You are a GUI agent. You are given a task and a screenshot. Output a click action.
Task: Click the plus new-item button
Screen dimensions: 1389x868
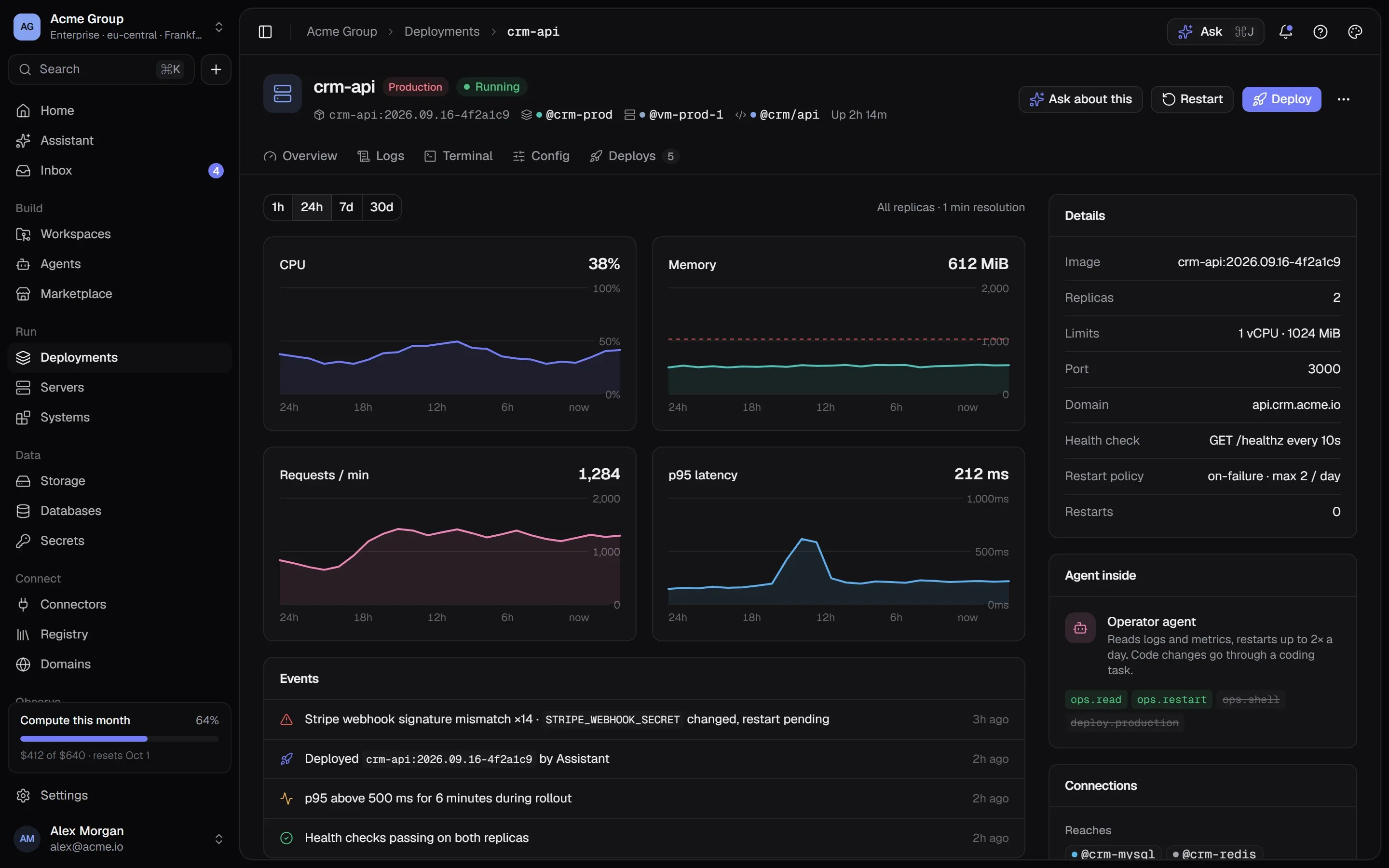pyautogui.click(x=216, y=69)
